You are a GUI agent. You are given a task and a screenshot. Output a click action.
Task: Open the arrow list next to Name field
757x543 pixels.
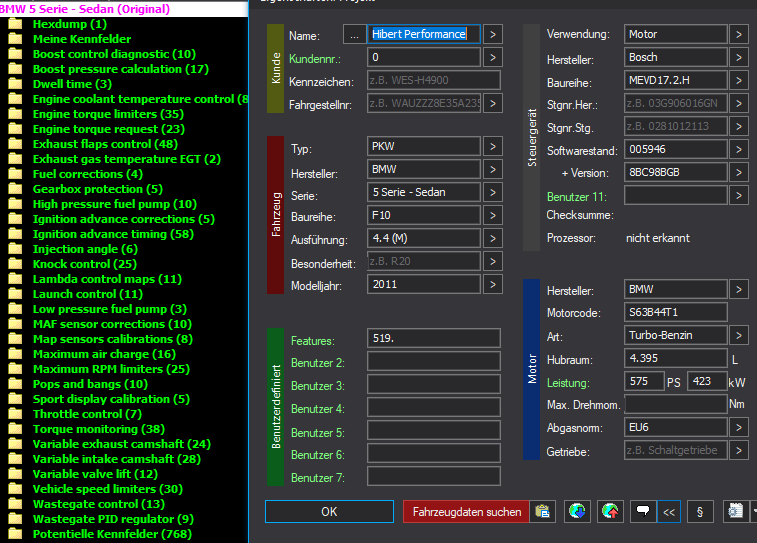(493, 34)
